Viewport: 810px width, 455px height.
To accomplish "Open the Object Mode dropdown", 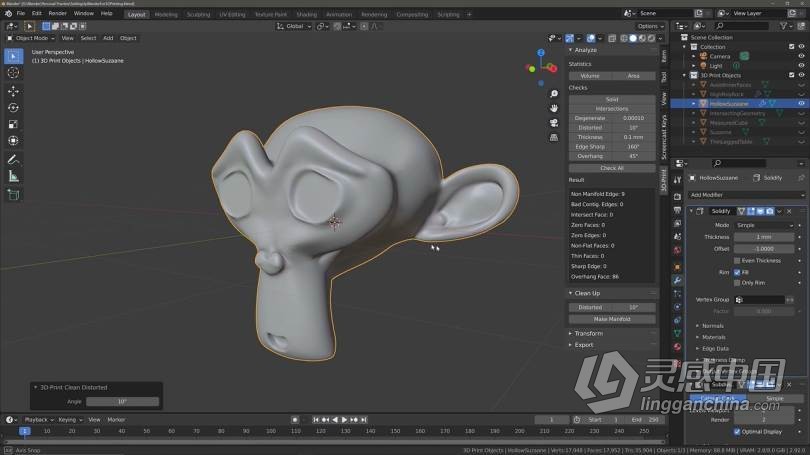I will (32, 38).
